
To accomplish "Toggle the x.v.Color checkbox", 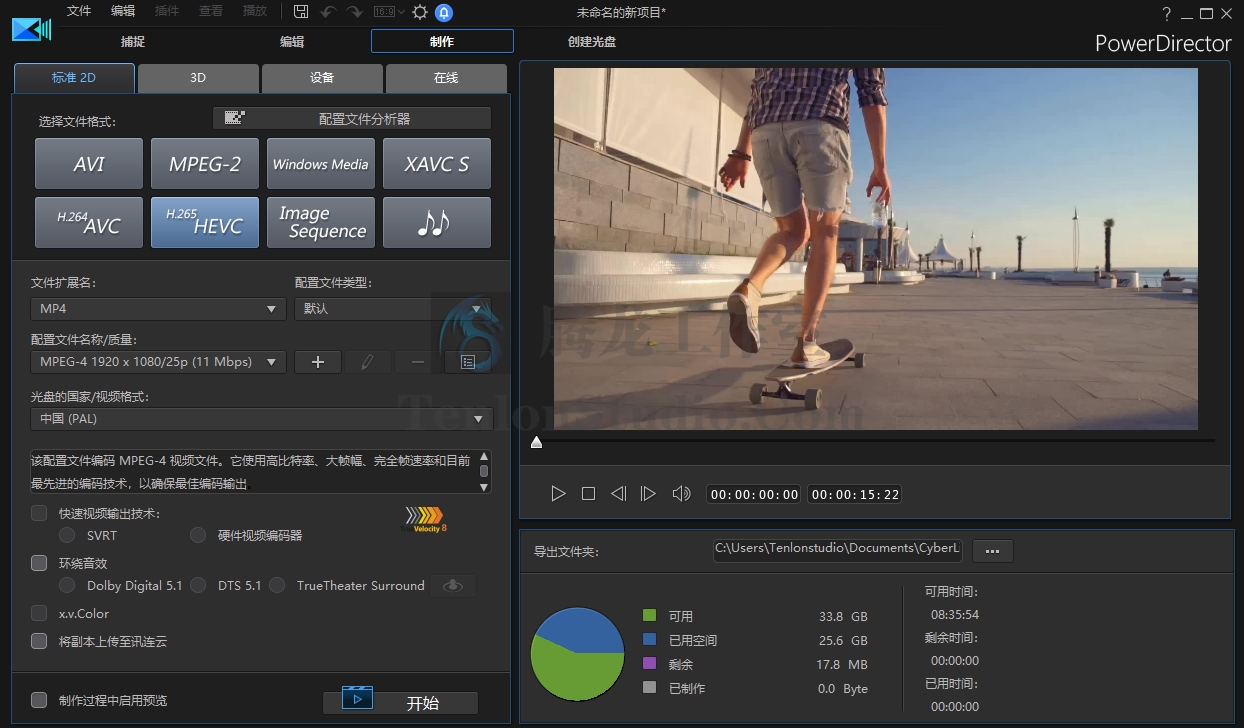I will pyautogui.click(x=39, y=613).
